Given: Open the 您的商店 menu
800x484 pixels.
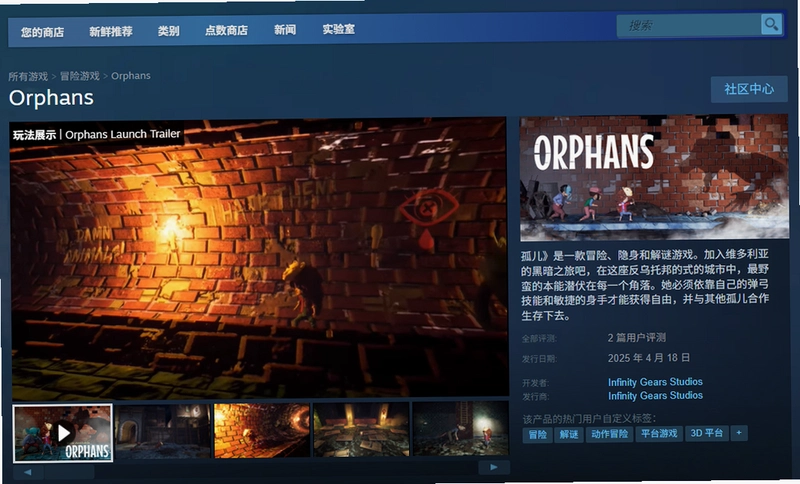Looking at the screenshot, I should [x=42, y=33].
